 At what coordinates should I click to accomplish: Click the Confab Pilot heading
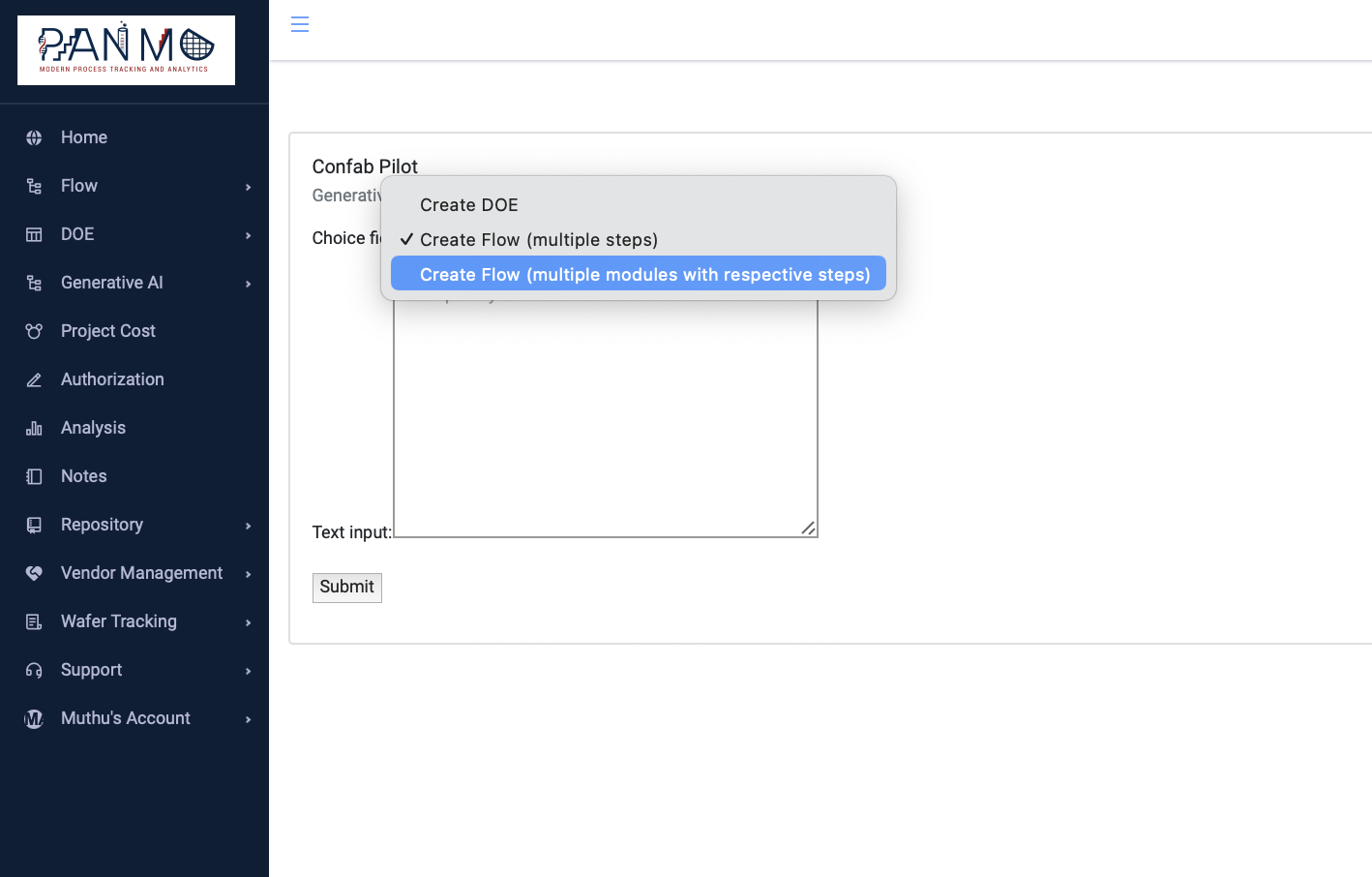(365, 166)
